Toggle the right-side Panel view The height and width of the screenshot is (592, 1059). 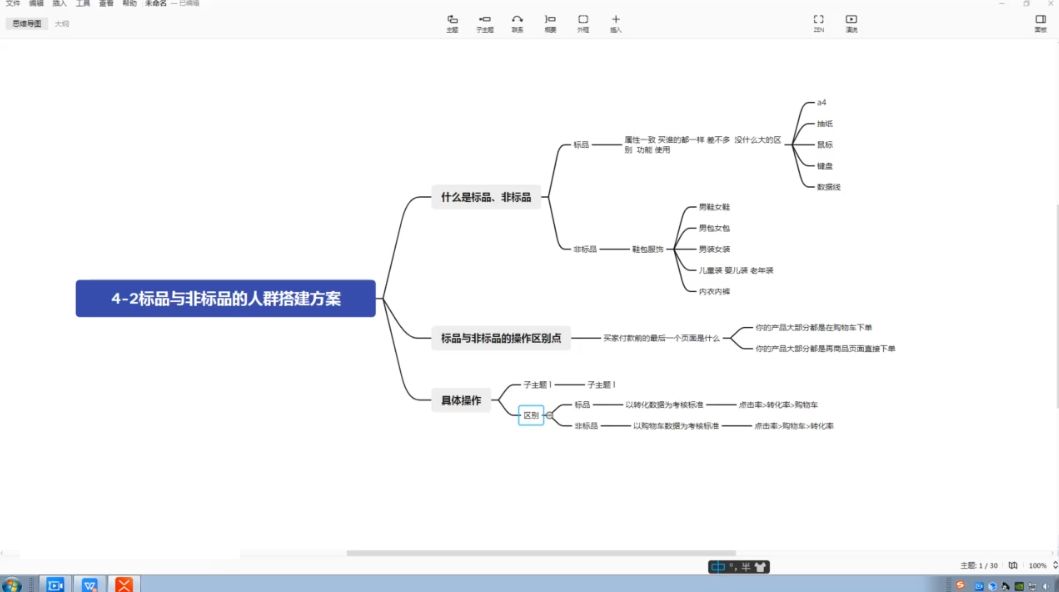click(1040, 20)
